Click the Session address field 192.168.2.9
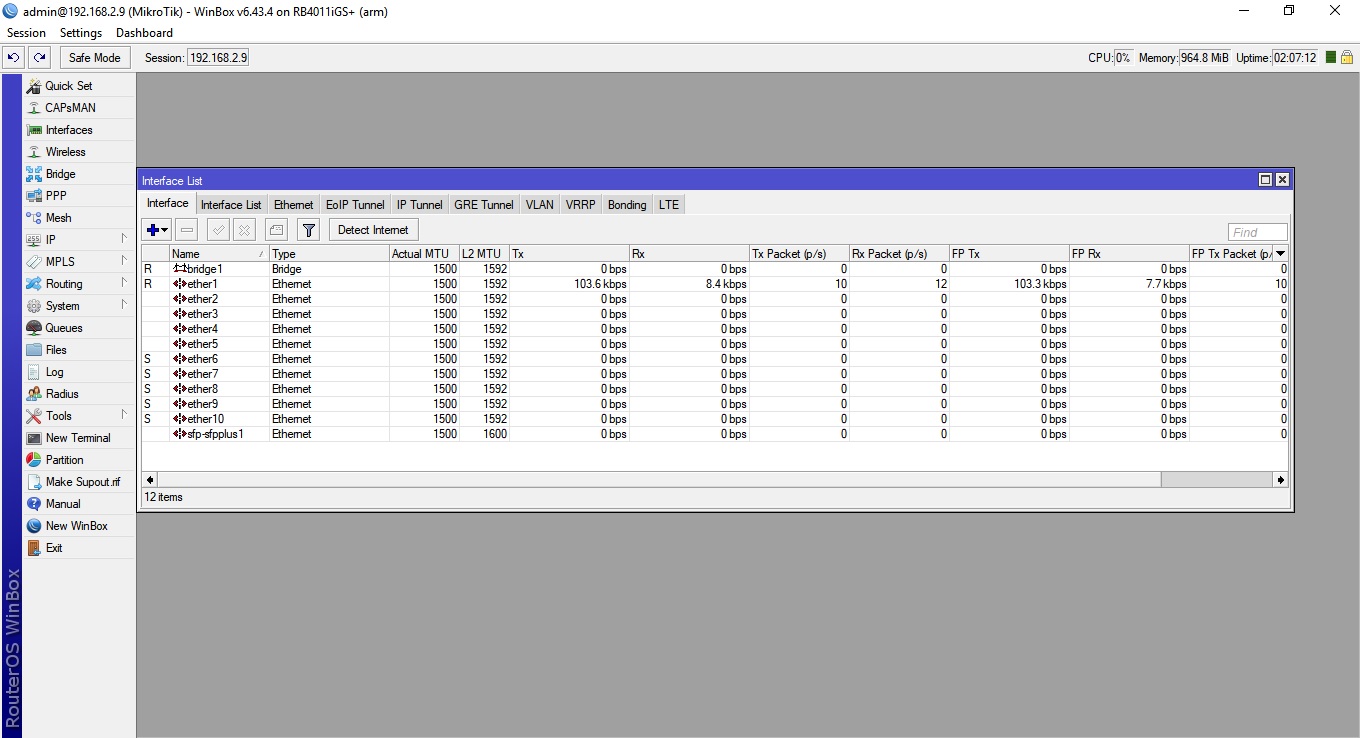This screenshot has width=1360, height=738. [x=217, y=58]
